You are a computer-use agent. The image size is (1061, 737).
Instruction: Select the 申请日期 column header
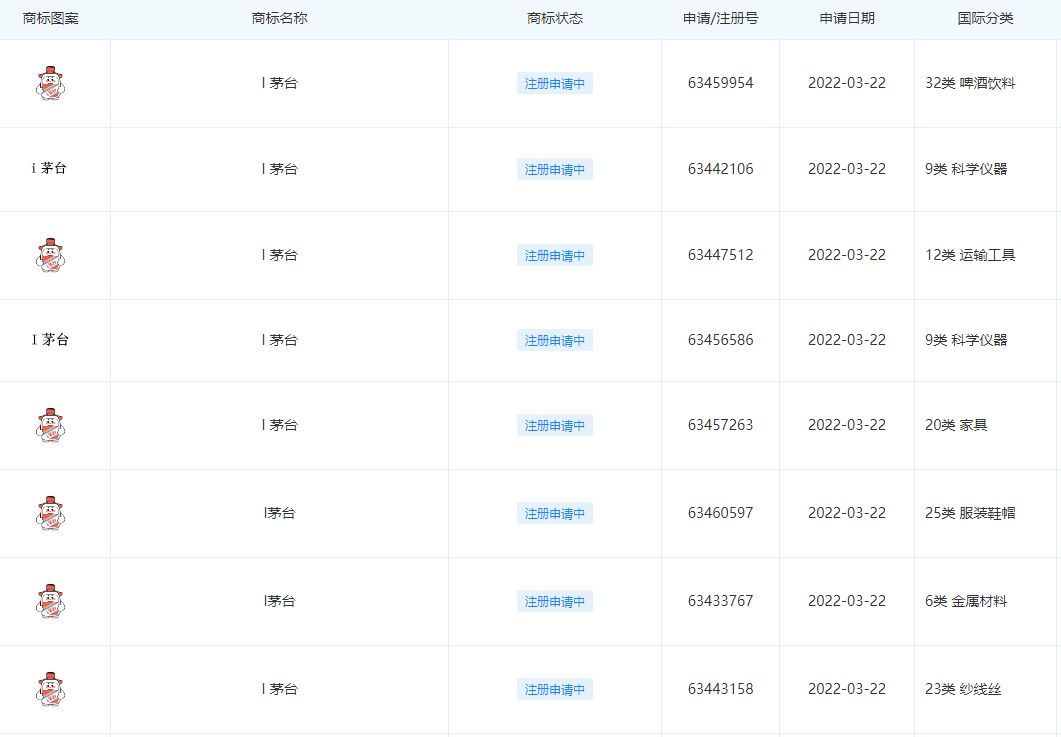(847, 18)
